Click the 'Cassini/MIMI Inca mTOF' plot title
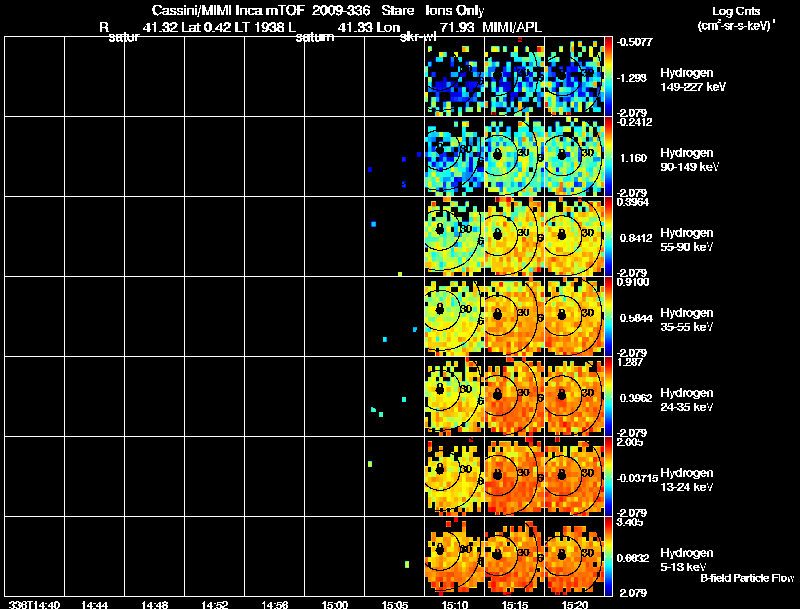The image size is (800, 609). coord(228,11)
